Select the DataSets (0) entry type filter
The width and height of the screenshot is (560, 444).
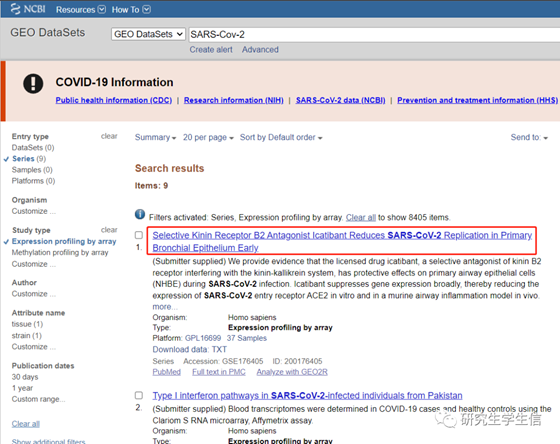33,148
